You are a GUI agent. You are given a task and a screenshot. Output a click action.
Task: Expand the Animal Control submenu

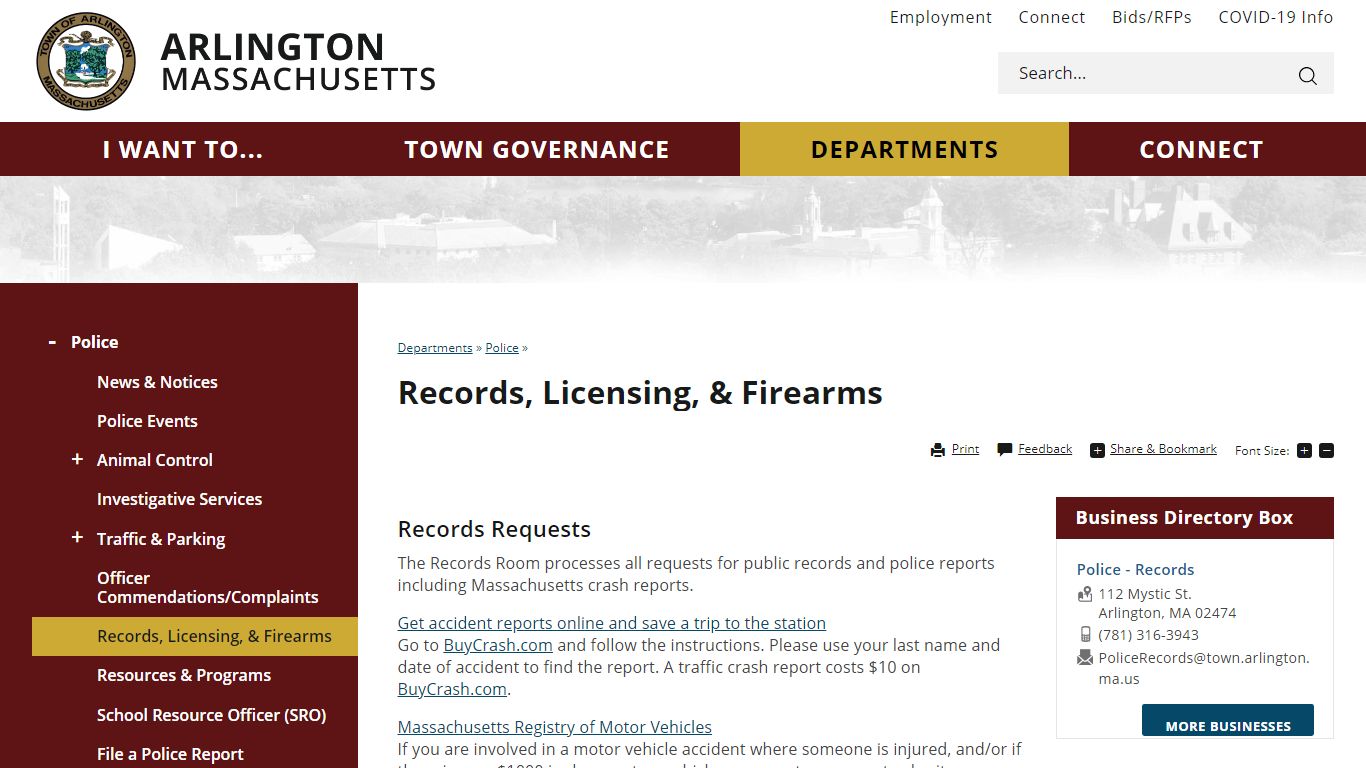[77, 459]
